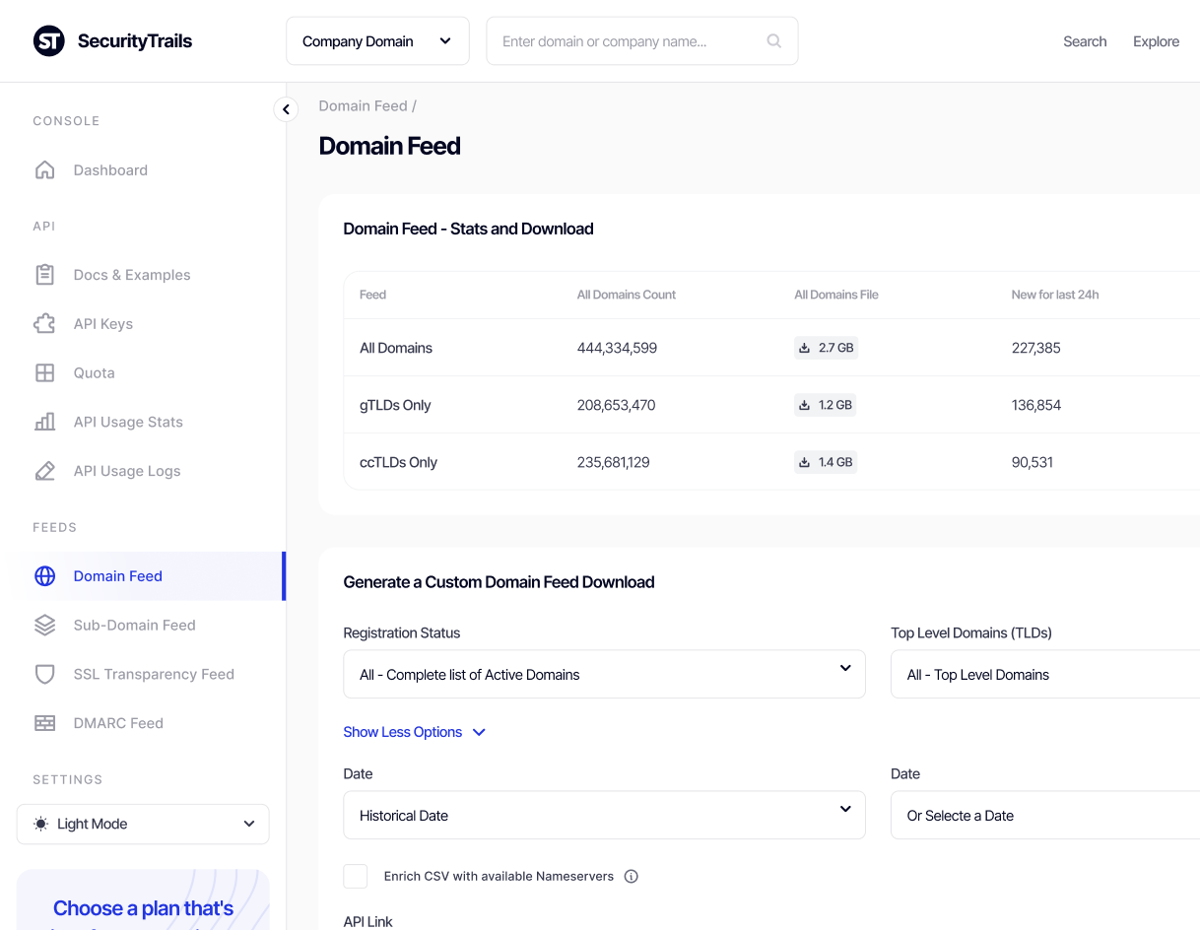Click the All Domains Count column header
Viewport: 1200px width, 930px height.
(626, 295)
